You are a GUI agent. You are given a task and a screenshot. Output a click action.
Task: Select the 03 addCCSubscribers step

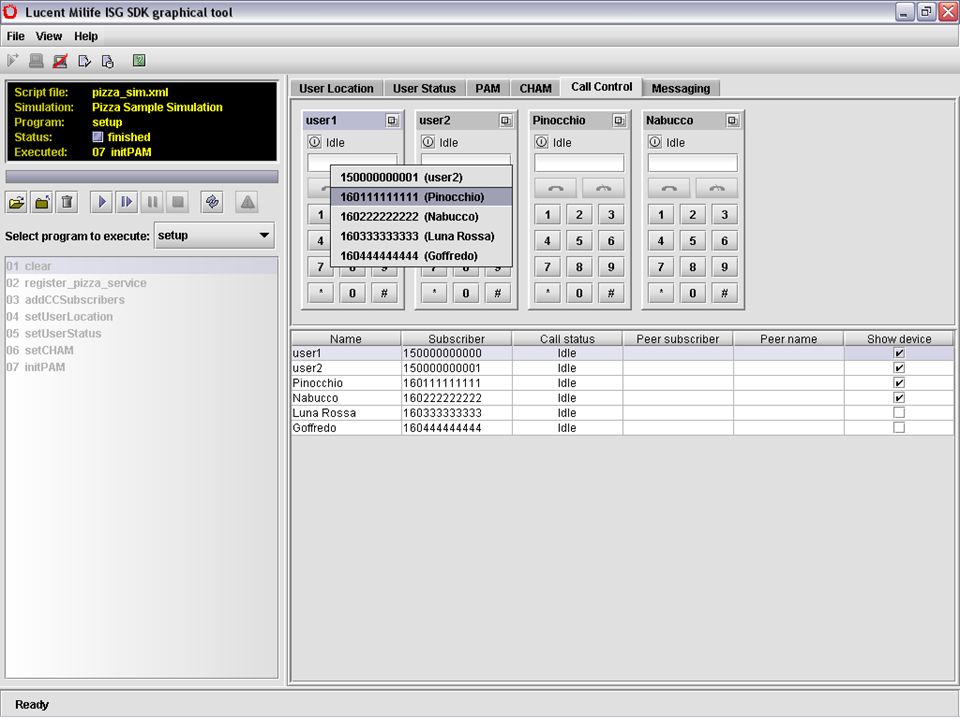(141, 300)
